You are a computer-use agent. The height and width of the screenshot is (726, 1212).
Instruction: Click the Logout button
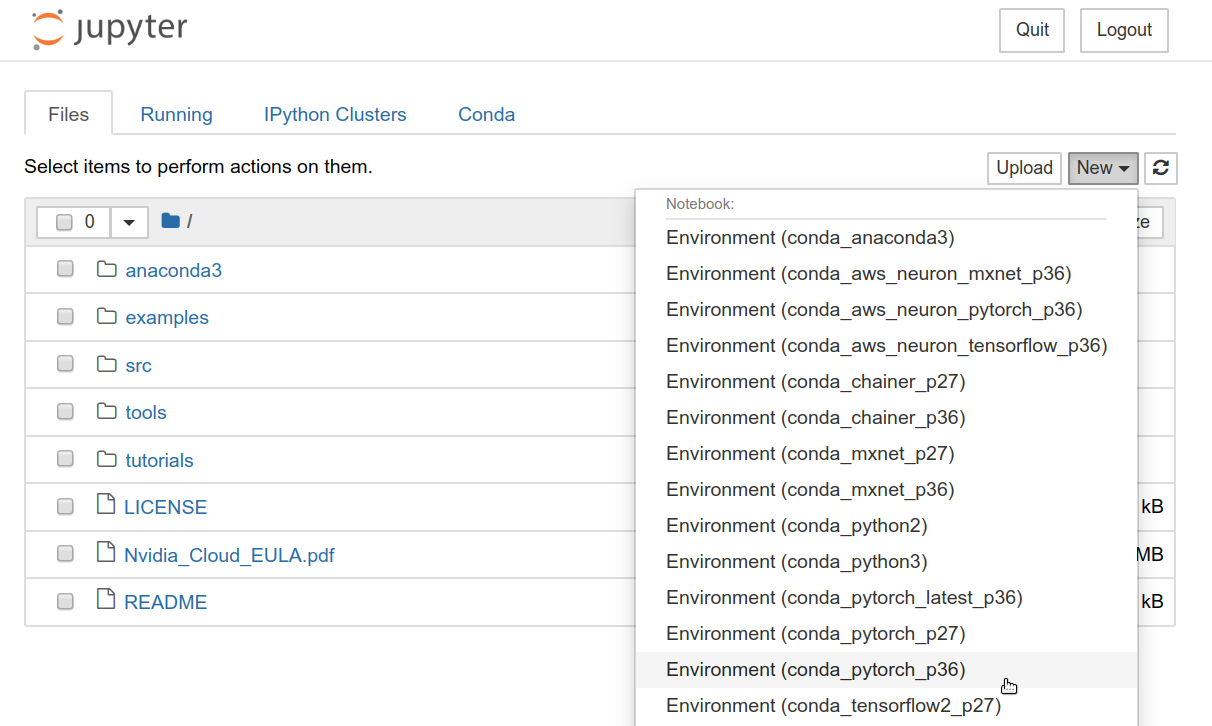[x=1123, y=30]
